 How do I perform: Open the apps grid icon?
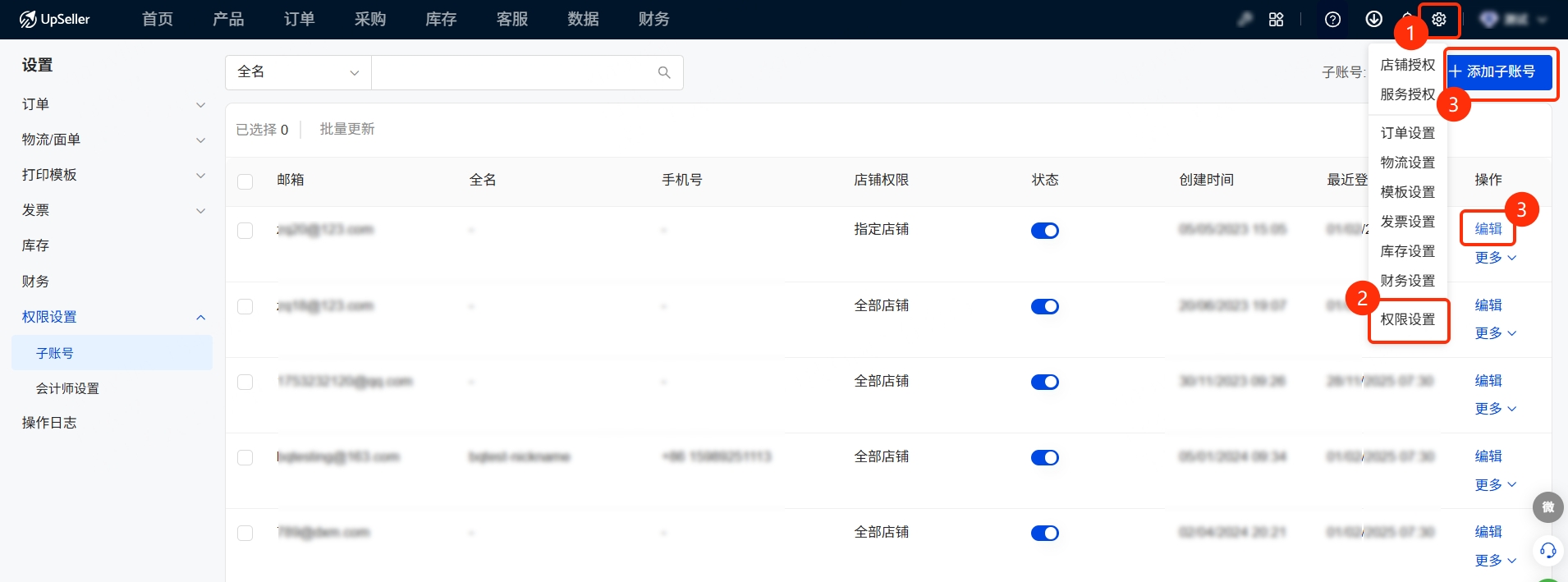[x=1276, y=19]
